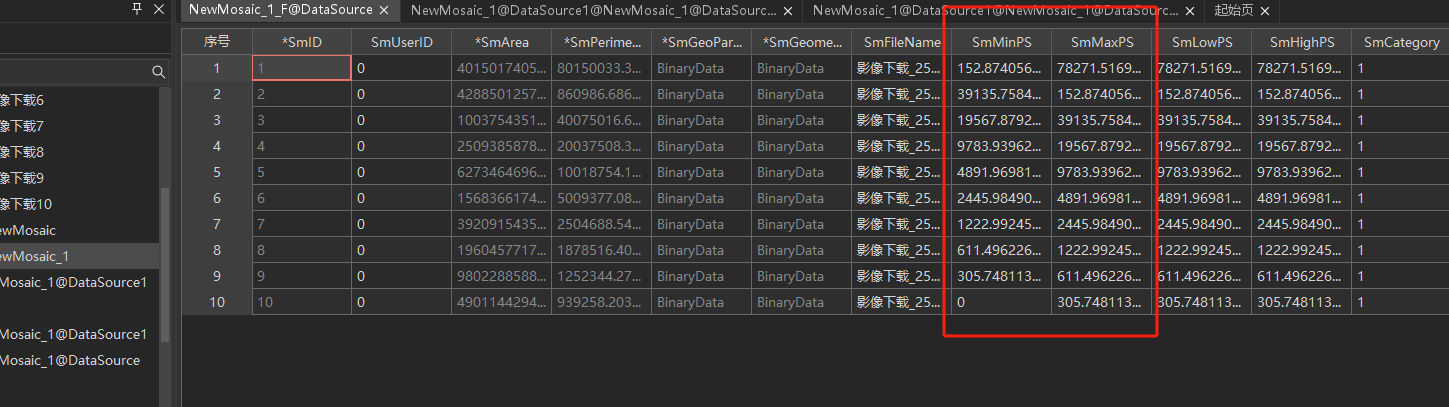Select row header number 10
Image resolution: width=1449 pixels, height=407 pixels.
217,302
